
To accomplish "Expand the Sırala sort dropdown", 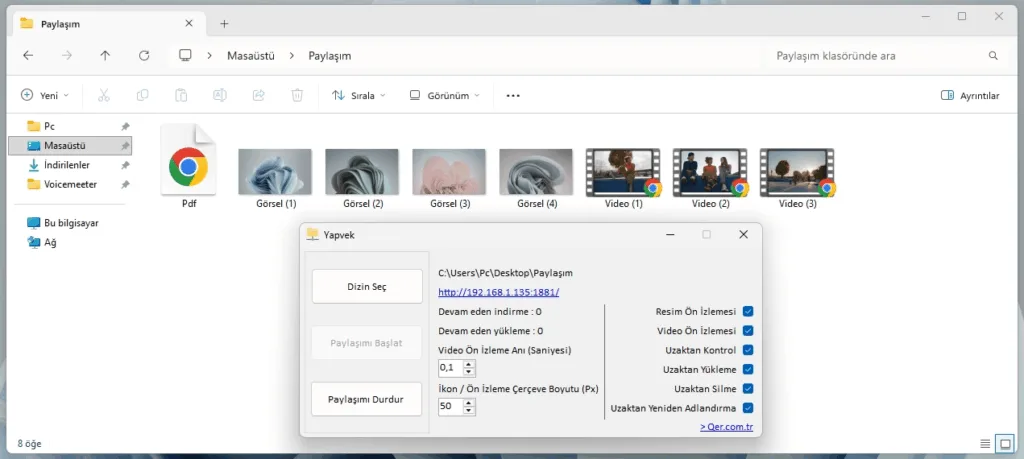I will [359, 96].
